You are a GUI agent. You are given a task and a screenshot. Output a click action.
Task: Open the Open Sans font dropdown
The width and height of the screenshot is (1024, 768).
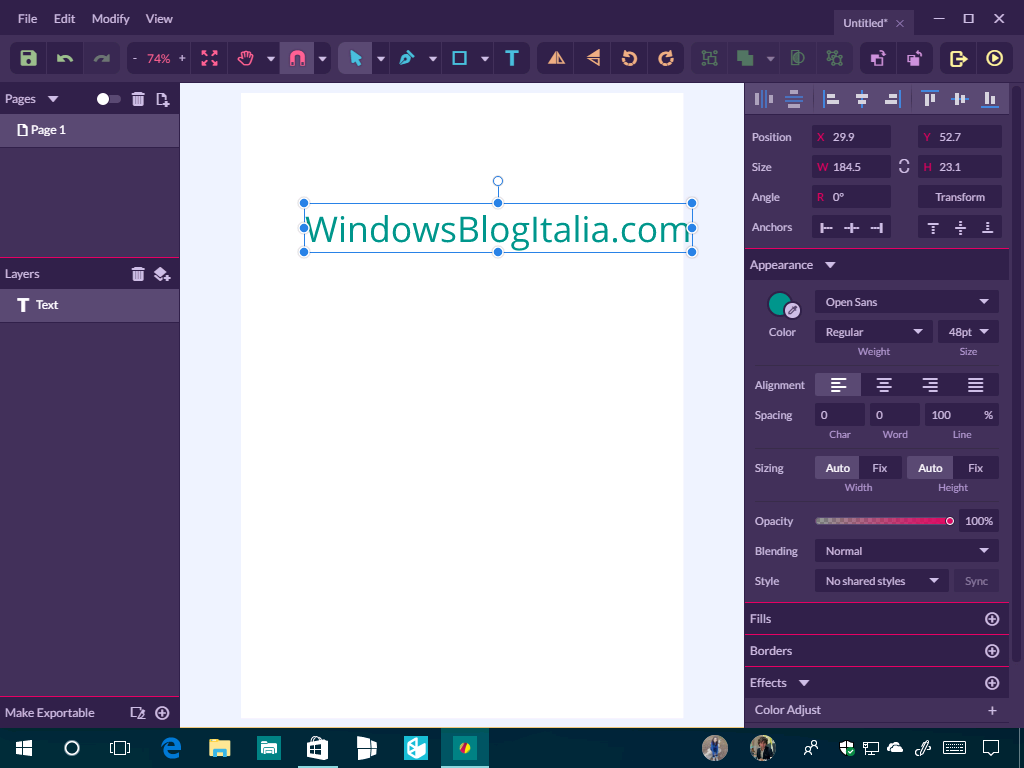click(906, 302)
